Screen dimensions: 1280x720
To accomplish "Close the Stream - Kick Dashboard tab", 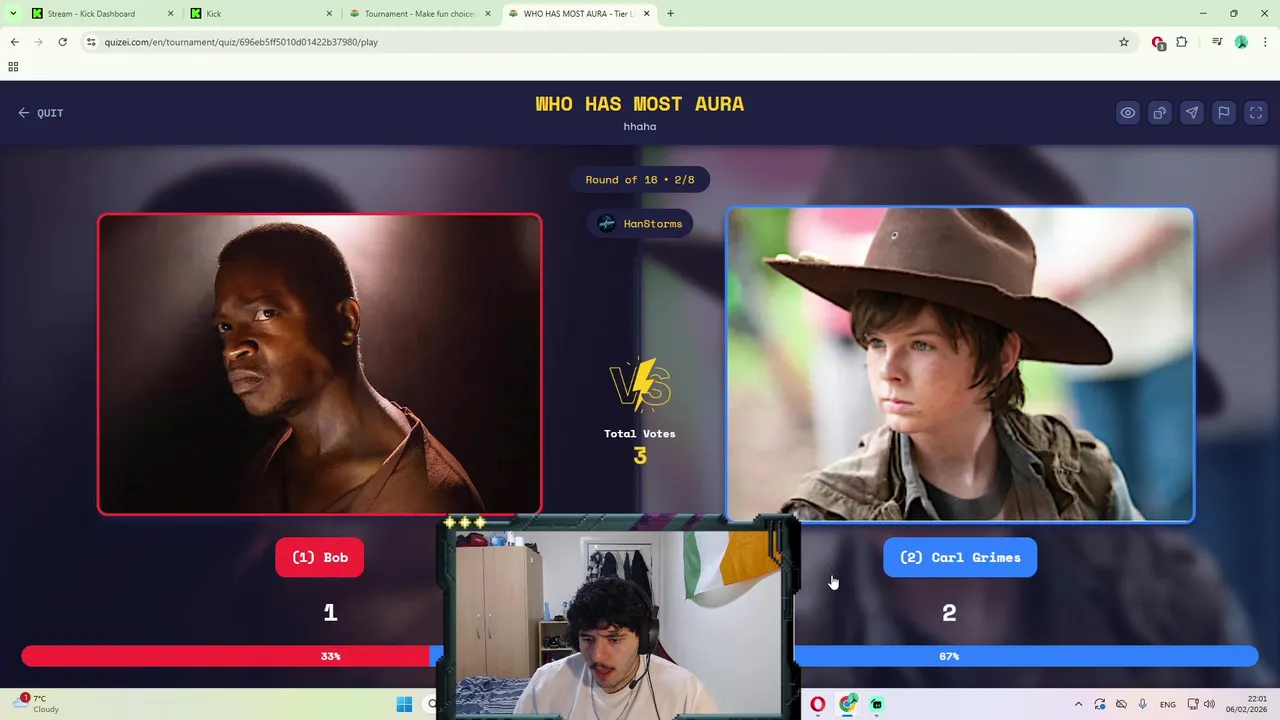I will 170,14.
